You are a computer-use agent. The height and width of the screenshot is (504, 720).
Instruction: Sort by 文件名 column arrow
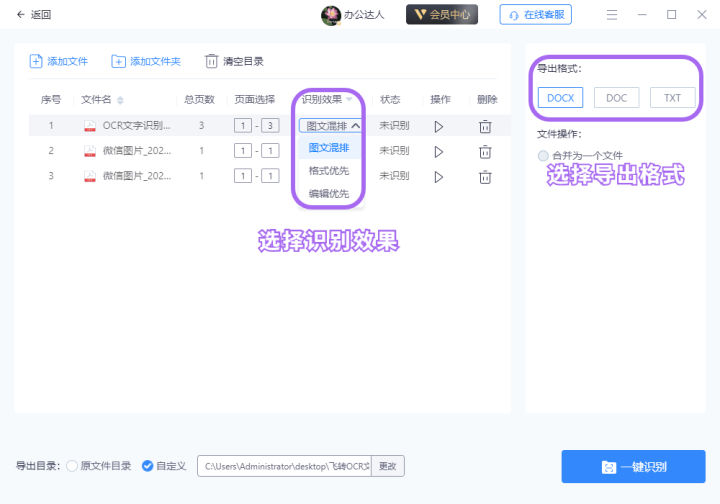(120, 100)
